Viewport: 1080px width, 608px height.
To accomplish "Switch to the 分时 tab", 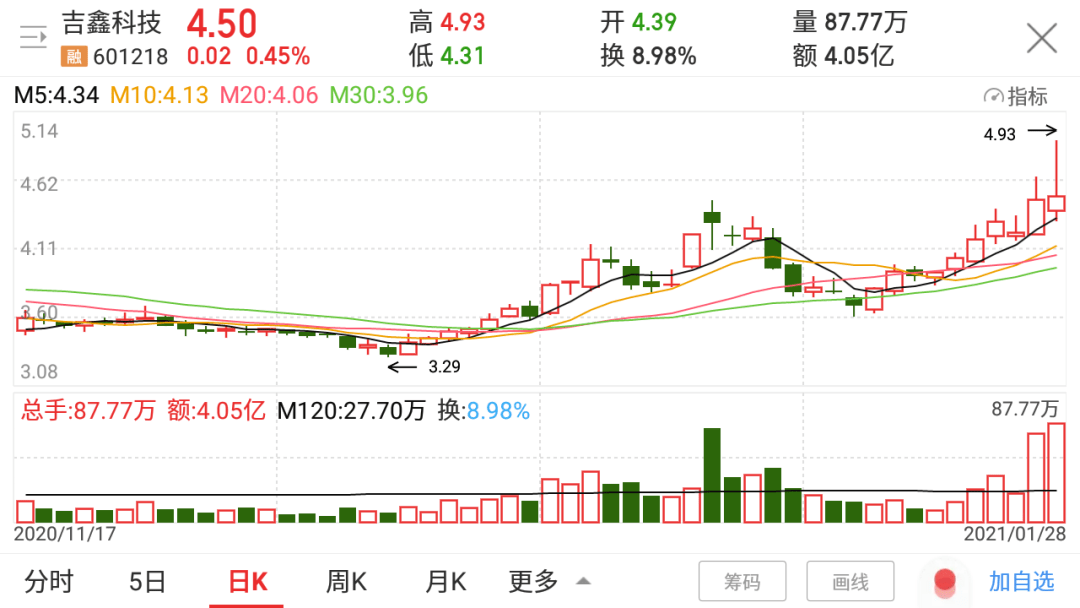I will pos(49,582).
